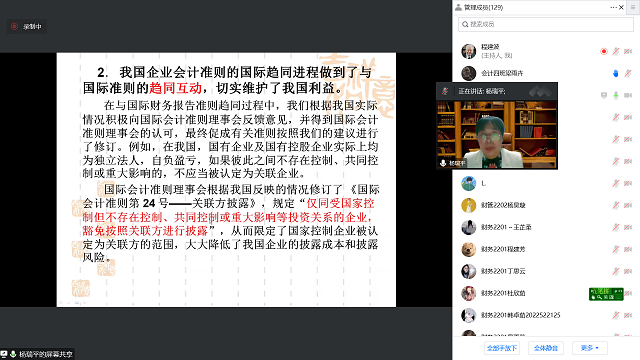The height and width of the screenshot is (360, 640).
Task: Enable the 财务2202 member's camera
Action: (x=628, y=205)
